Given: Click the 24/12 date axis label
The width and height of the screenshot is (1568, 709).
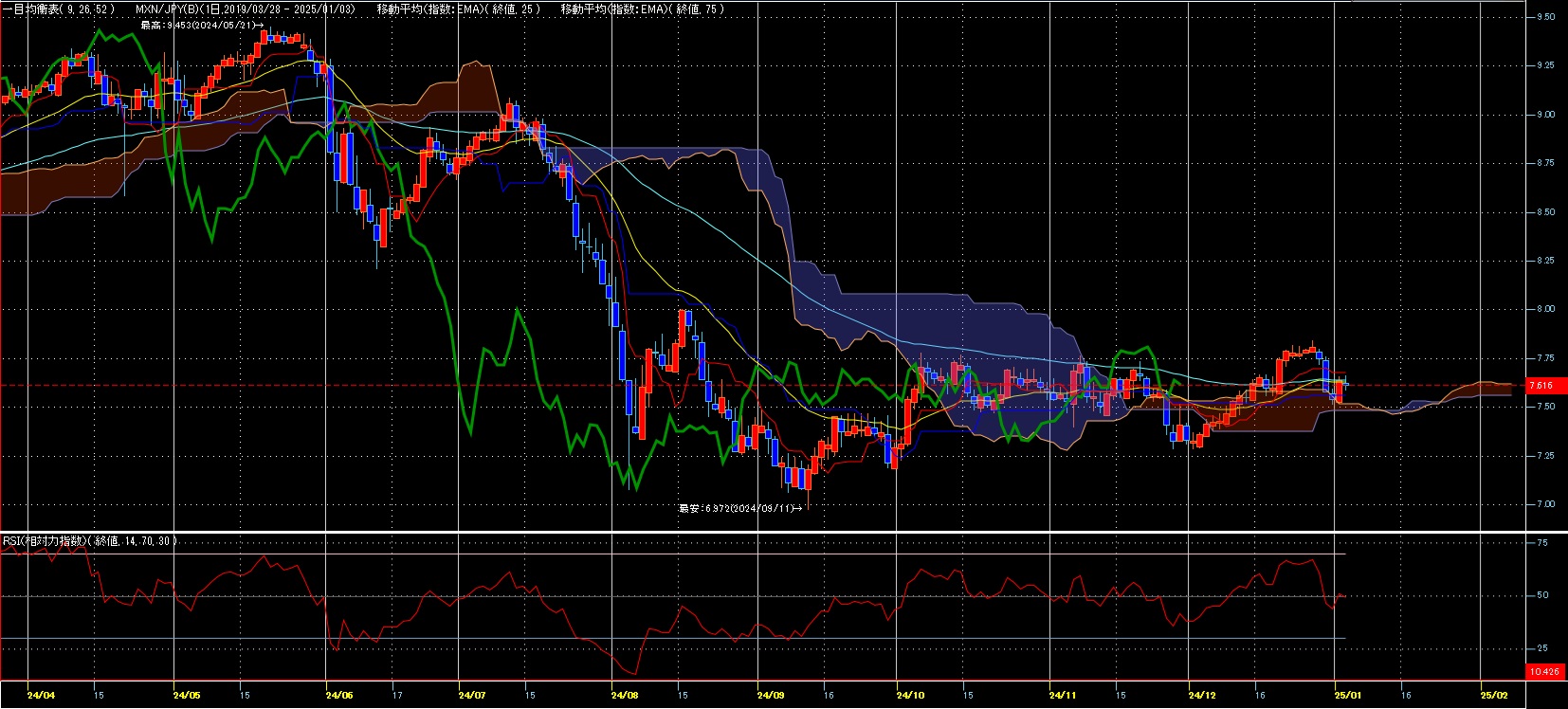Looking at the screenshot, I should click(x=1202, y=695).
